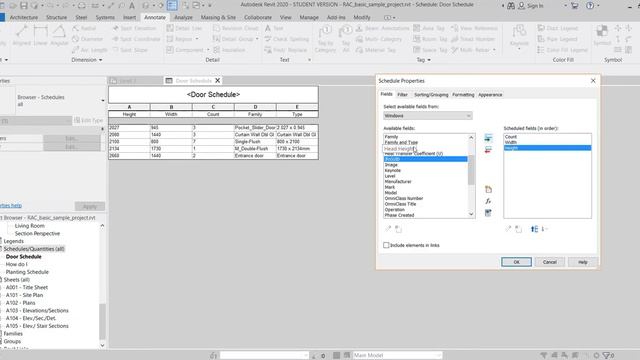Image resolution: width=640 pixels, height=360 pixels.
Task: Click the Tag All tool
Action: coord(346,39)
